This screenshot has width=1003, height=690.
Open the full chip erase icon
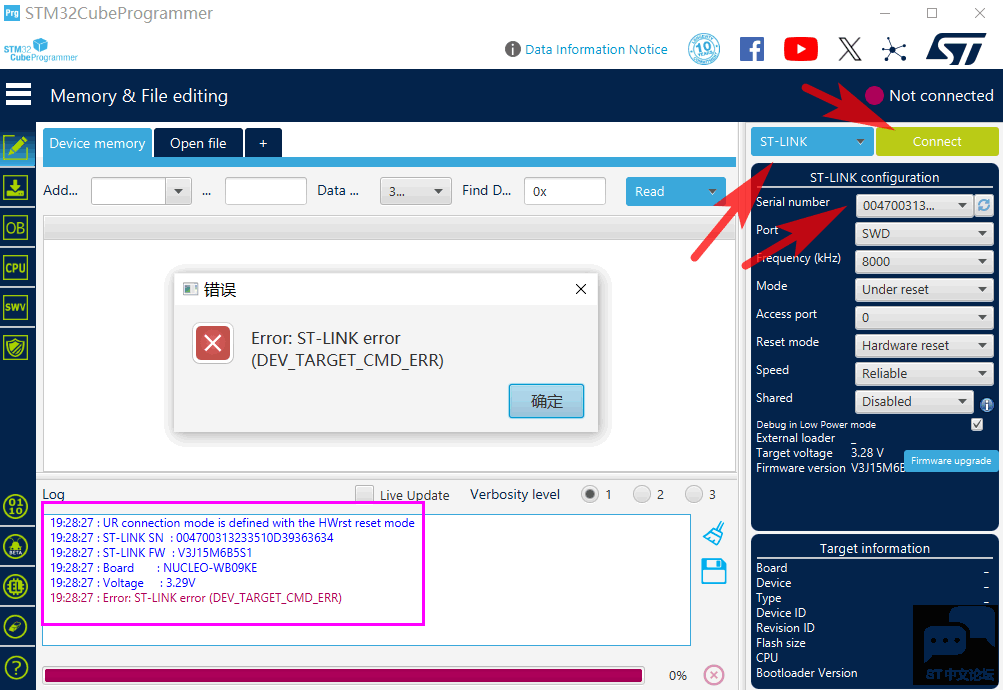click(x=16, y=627)
